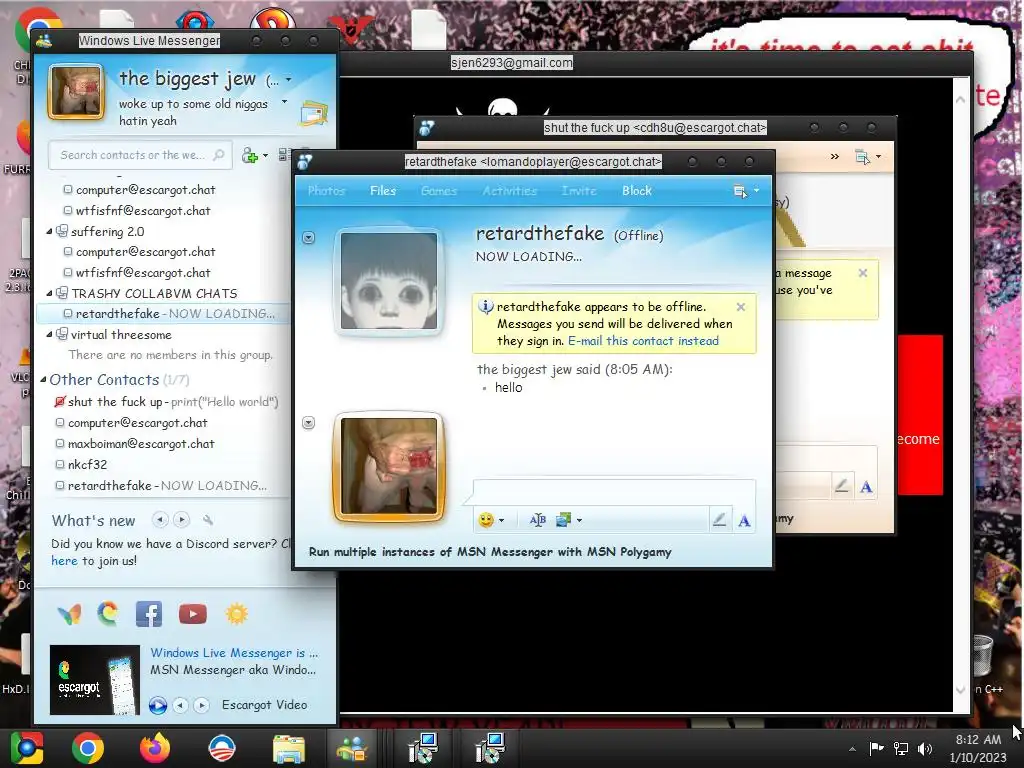
Task: Open 'Windows Live Messenger is ...' video link
Action: tap(234, 653)
